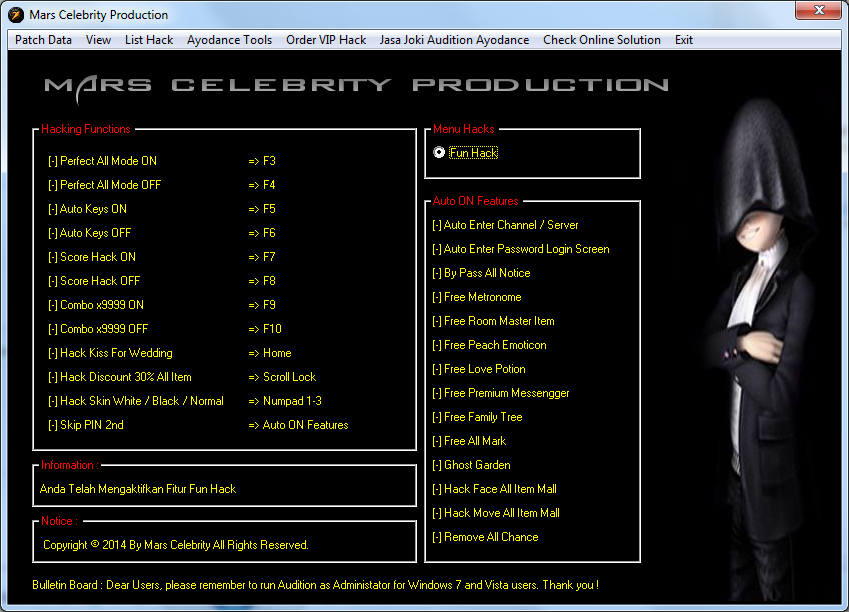This screenshot has width=849, height=612.
Task: Click the '=> Home' hotkey label
Action: pos(270,353)
